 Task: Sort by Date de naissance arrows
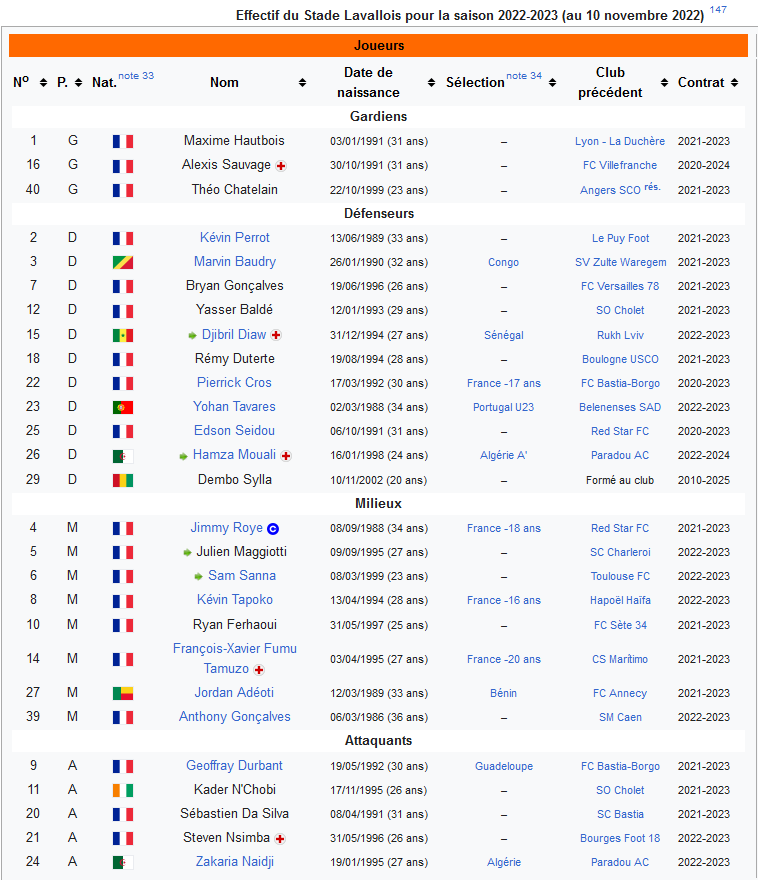coord(431,83)
